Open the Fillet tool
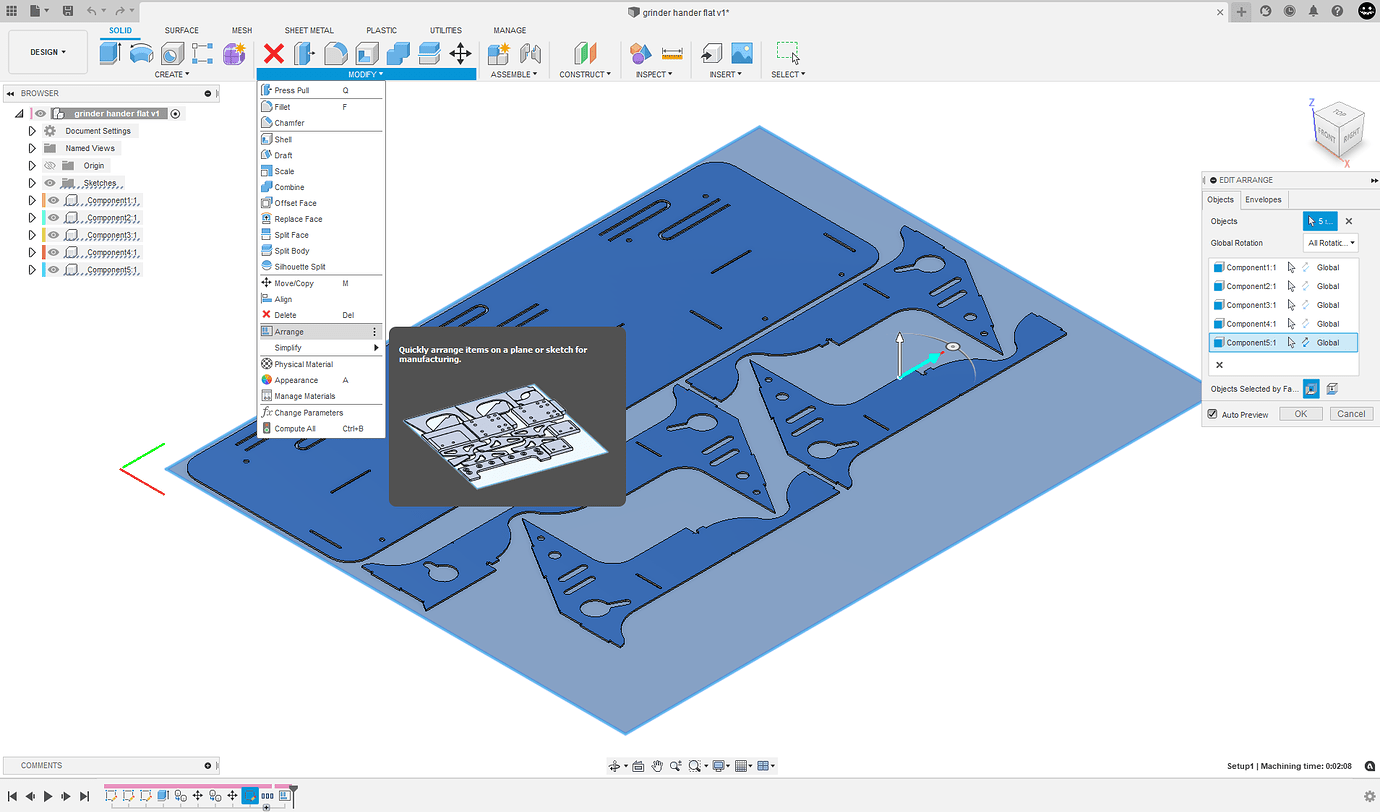The height and width of the screenshot is (812, 1380). coord(281,106)
